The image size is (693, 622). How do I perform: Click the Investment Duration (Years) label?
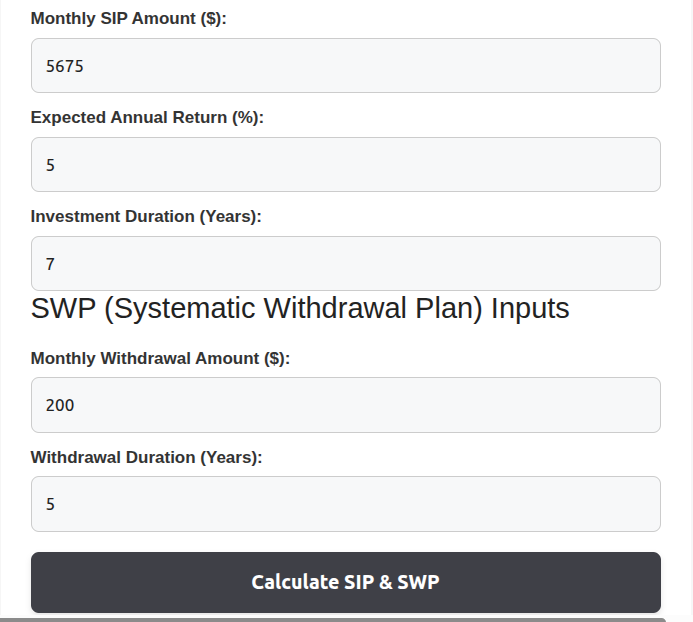coord(146,216)
